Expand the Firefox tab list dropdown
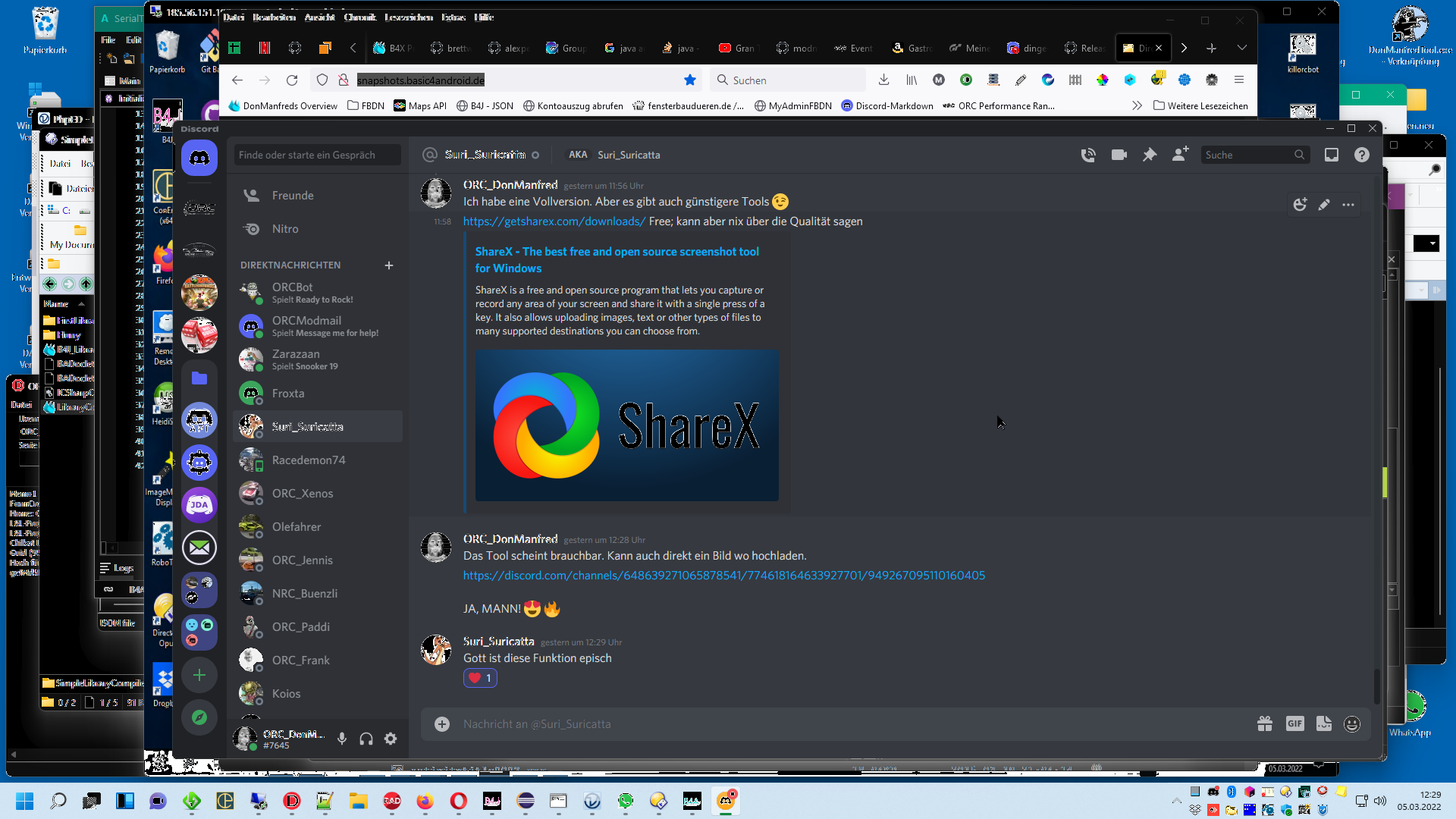 click(1241, 48)
